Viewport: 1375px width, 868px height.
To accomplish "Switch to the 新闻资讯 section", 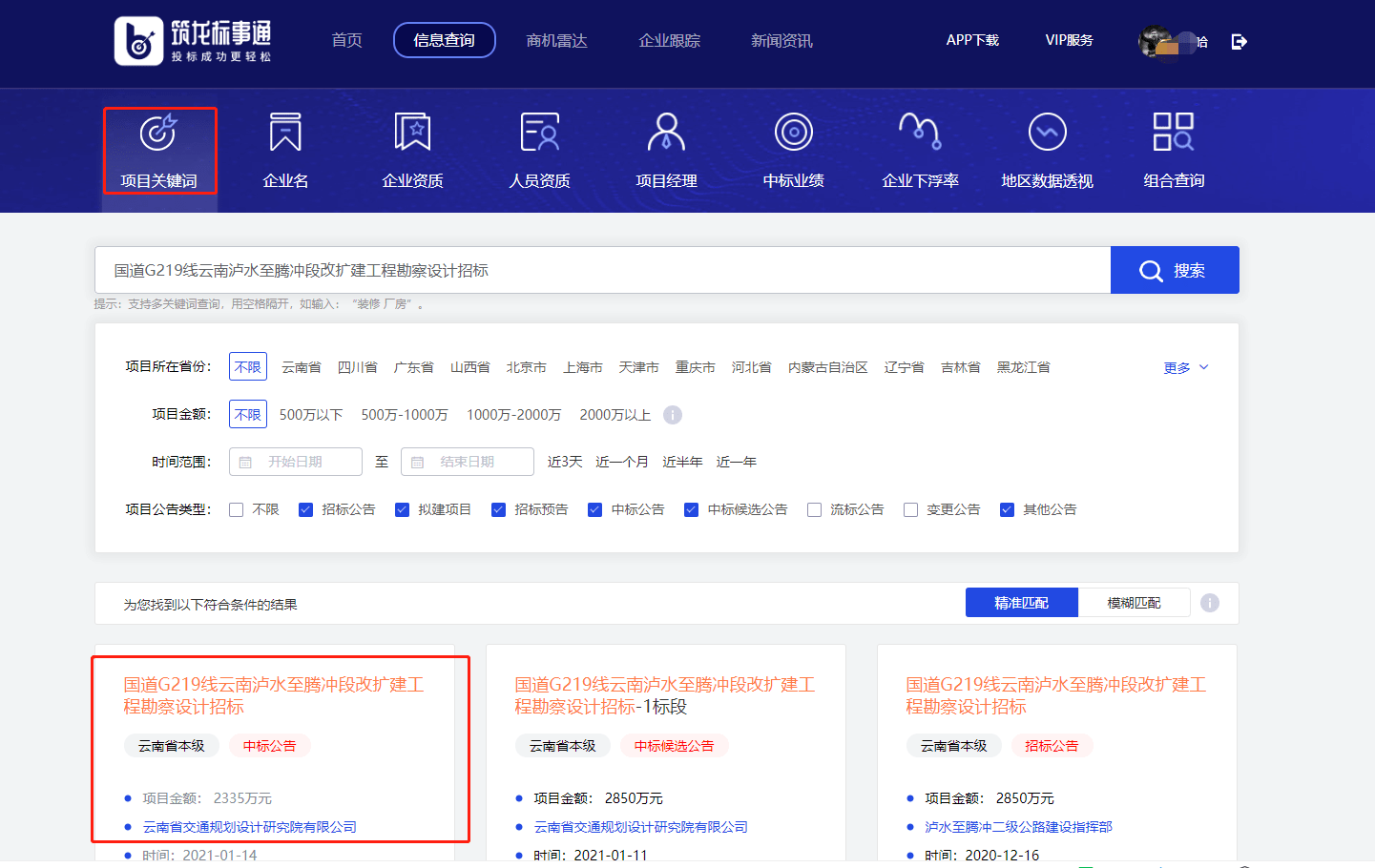I will point(781,40).
